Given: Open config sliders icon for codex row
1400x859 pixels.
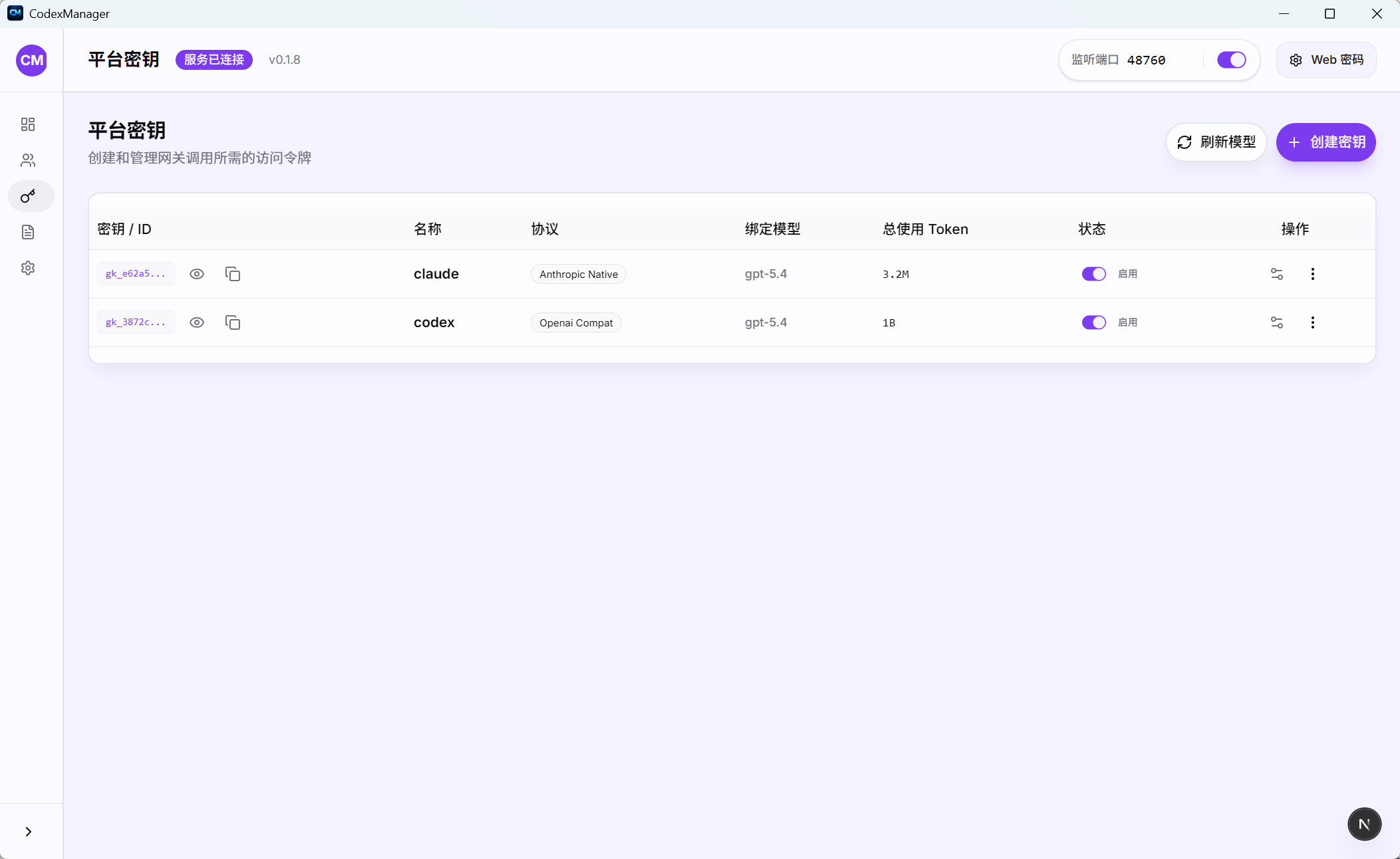Looking at the screenshot, I should tap(1276, 322).
